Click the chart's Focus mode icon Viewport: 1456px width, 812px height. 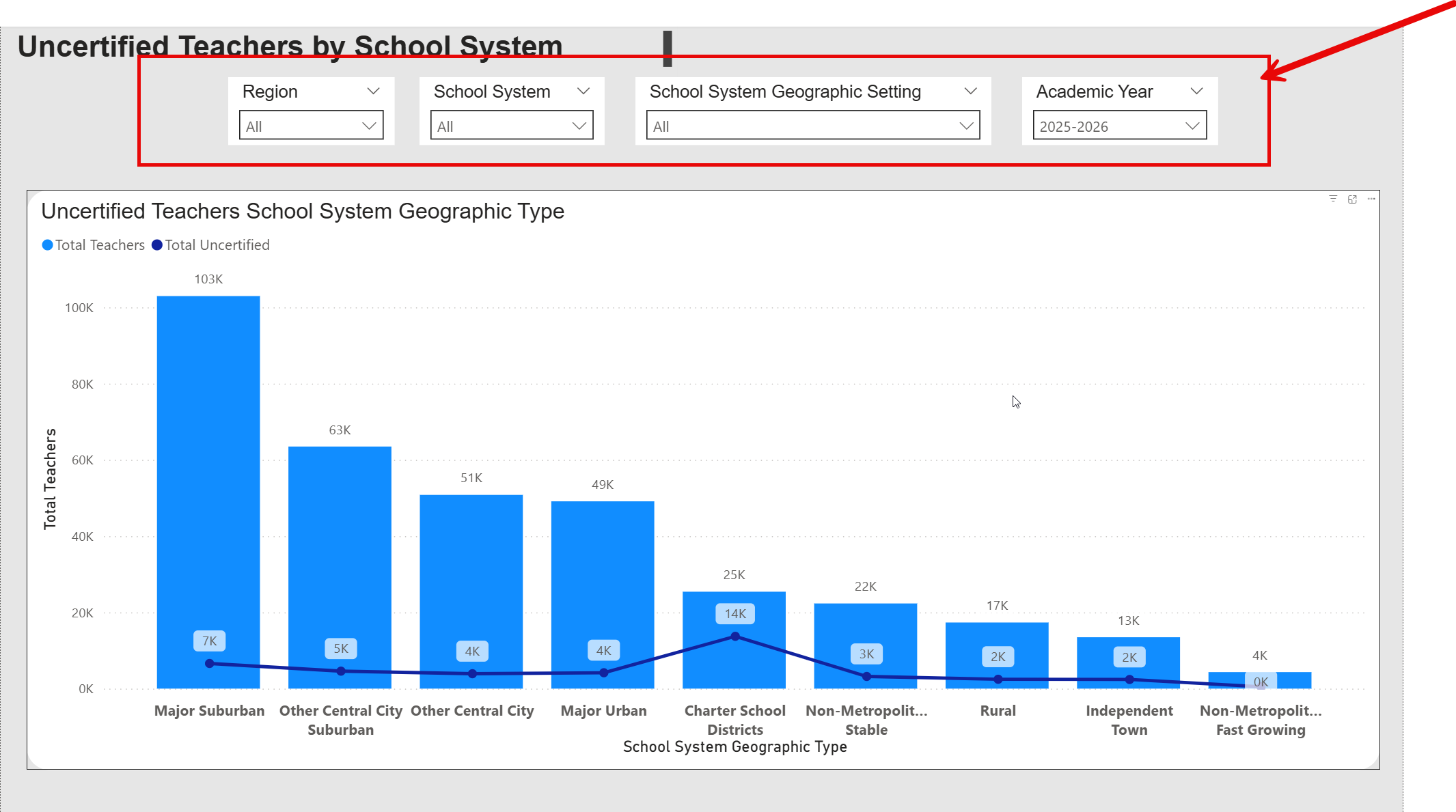coord(1352,199)
